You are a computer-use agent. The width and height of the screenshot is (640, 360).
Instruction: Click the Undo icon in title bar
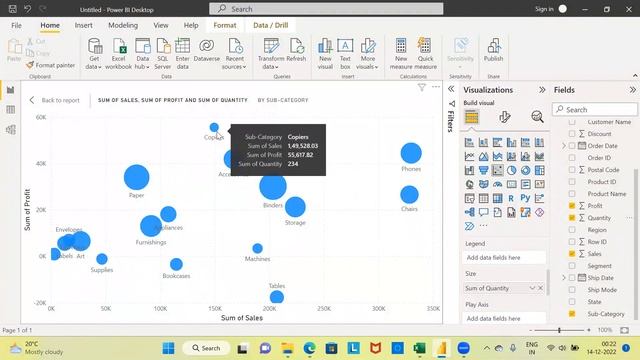pos(27,9)
